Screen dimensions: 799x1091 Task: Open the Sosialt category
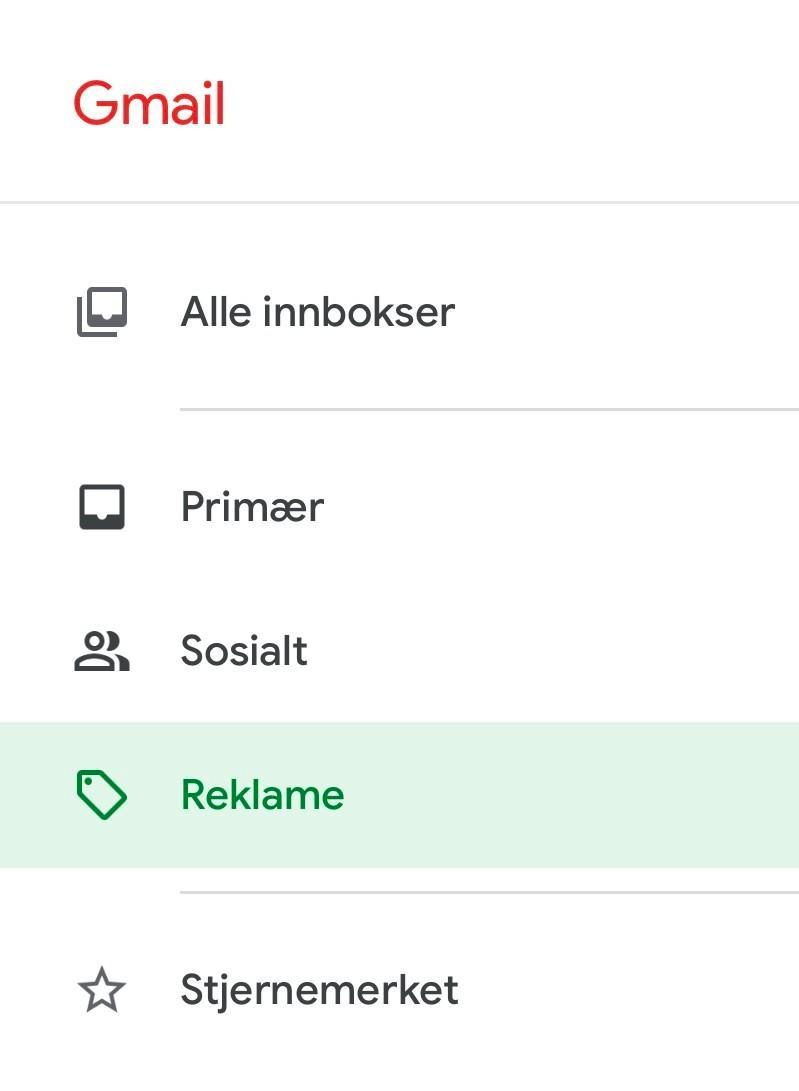click(x=244, y=651)
